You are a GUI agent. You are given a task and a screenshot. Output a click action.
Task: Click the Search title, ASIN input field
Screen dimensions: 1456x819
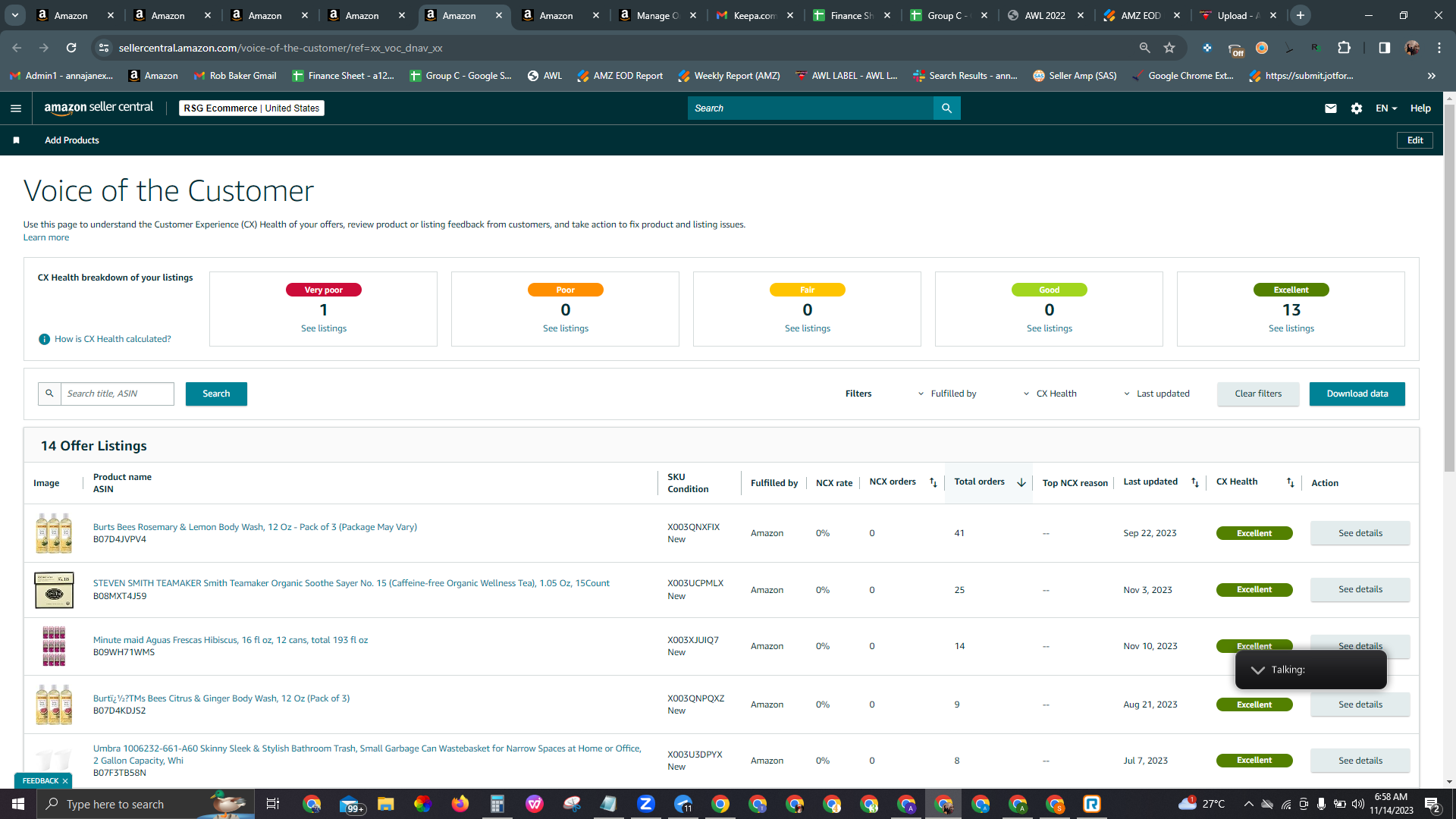point(117,394)
